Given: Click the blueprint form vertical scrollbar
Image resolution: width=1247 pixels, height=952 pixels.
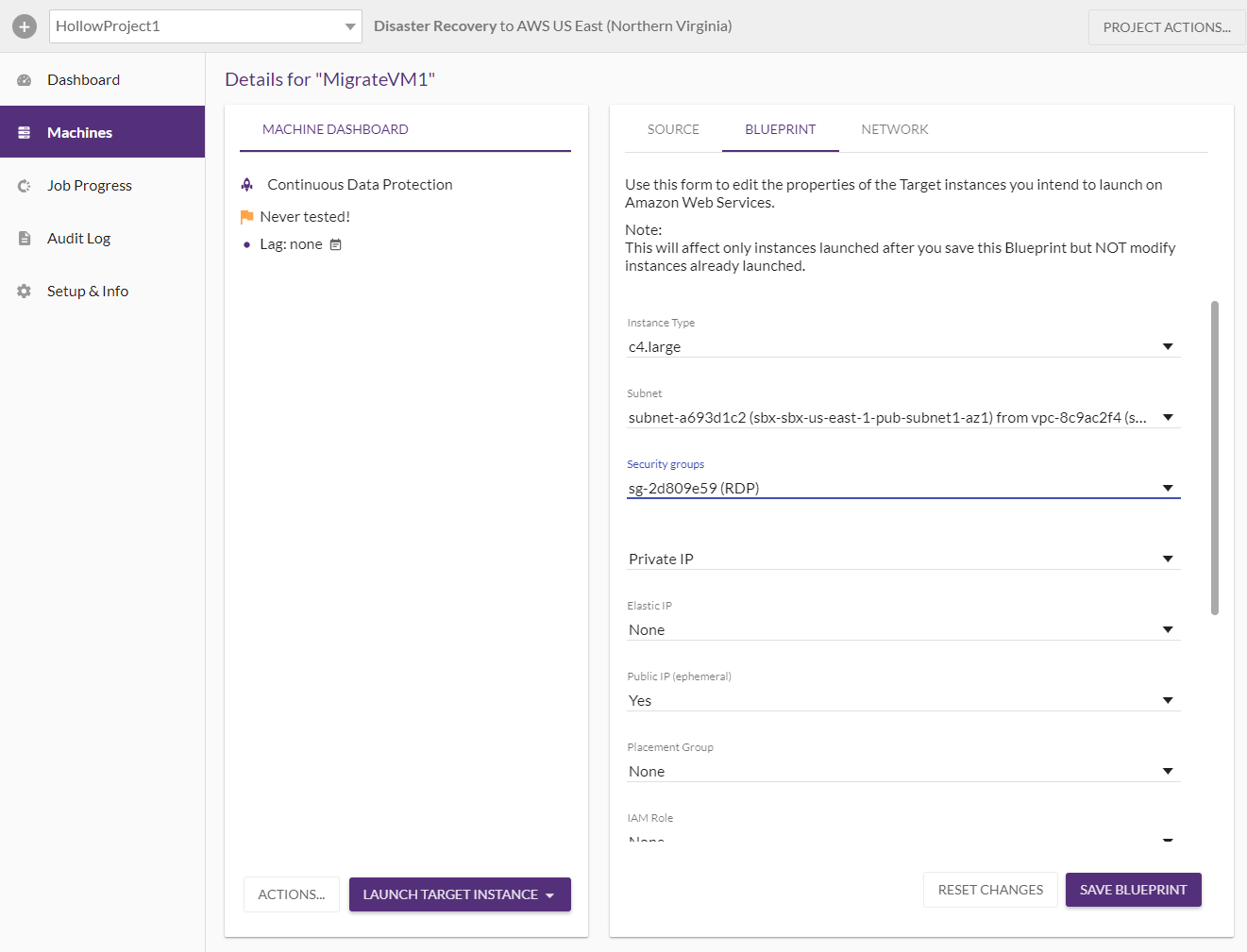Looking at the screenshot, I should pos(1215,458).
